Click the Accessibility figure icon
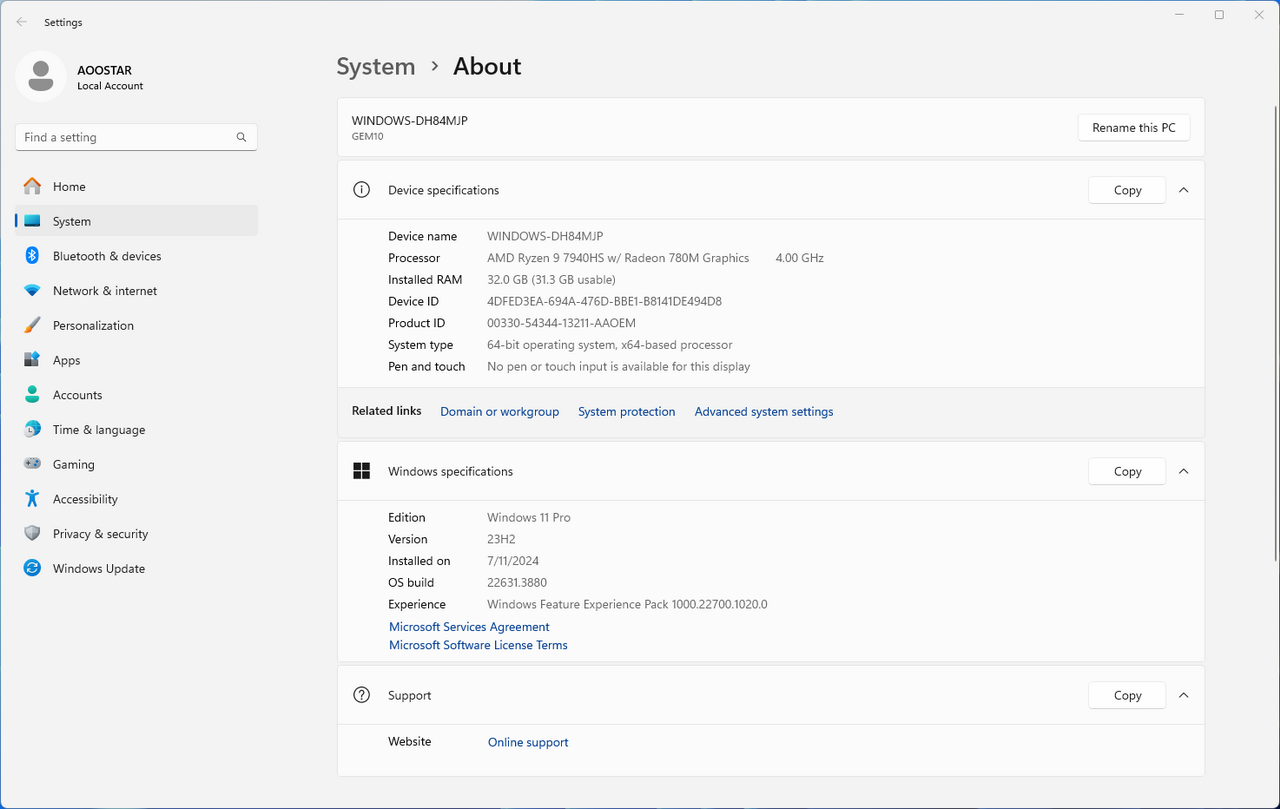The width and height of the screenshot is (1280, 809). point(33,499)
